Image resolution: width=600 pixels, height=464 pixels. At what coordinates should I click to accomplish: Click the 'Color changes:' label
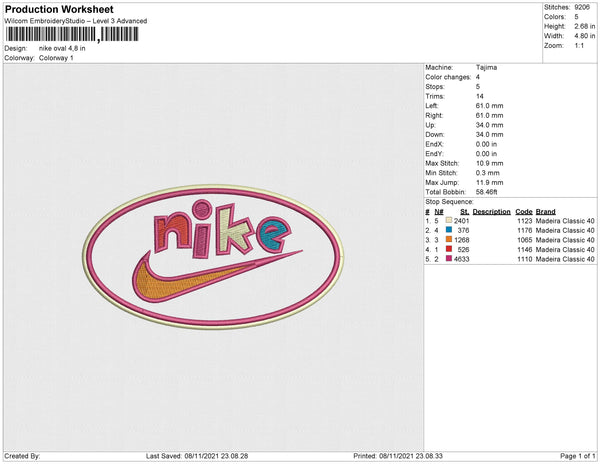pyautogui.click(x=448, y=77)
